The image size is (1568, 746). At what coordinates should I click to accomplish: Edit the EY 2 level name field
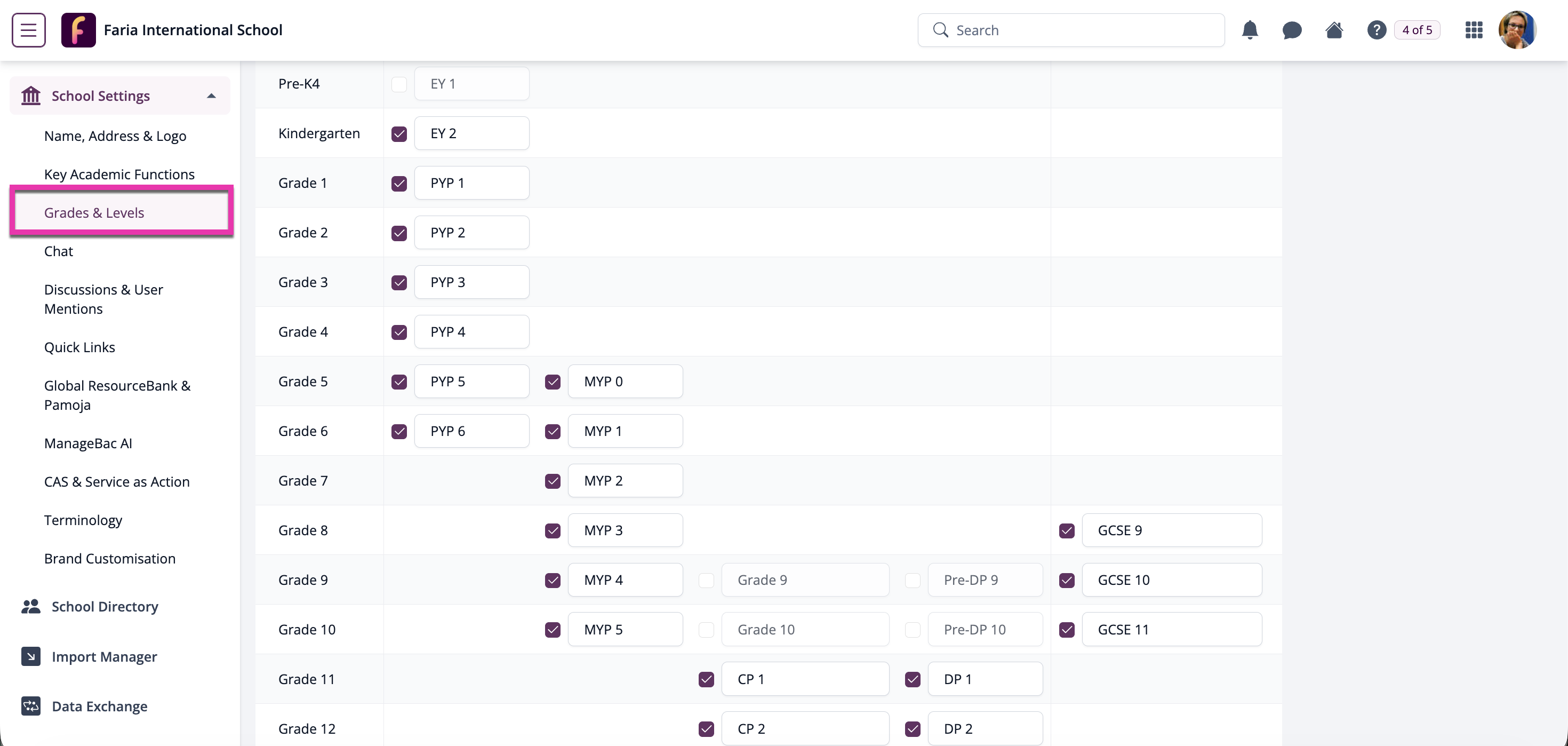click(x=472, y=133)
